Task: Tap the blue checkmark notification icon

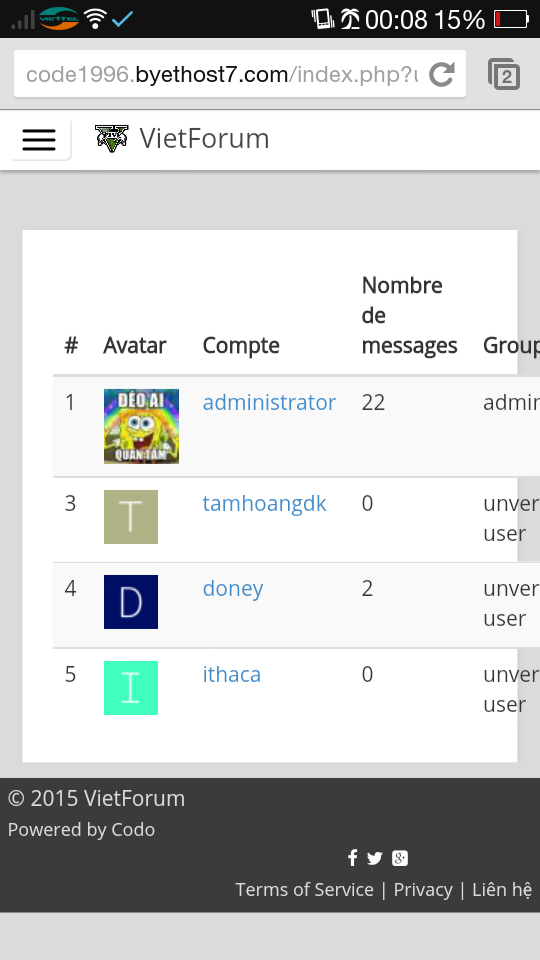Action: (x=122, y=19)
